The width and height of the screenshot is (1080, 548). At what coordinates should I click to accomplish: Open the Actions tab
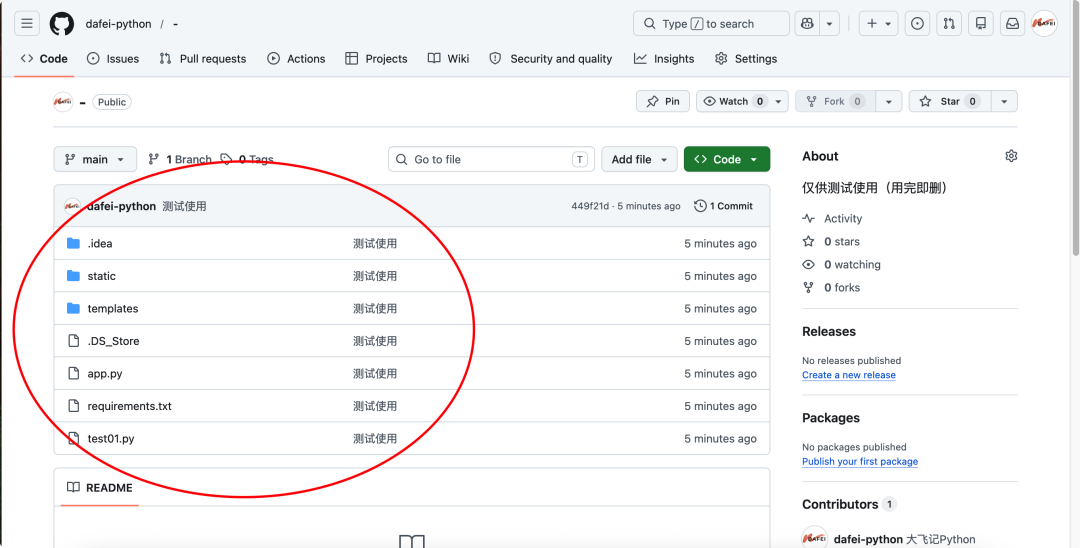click(296, 59)
